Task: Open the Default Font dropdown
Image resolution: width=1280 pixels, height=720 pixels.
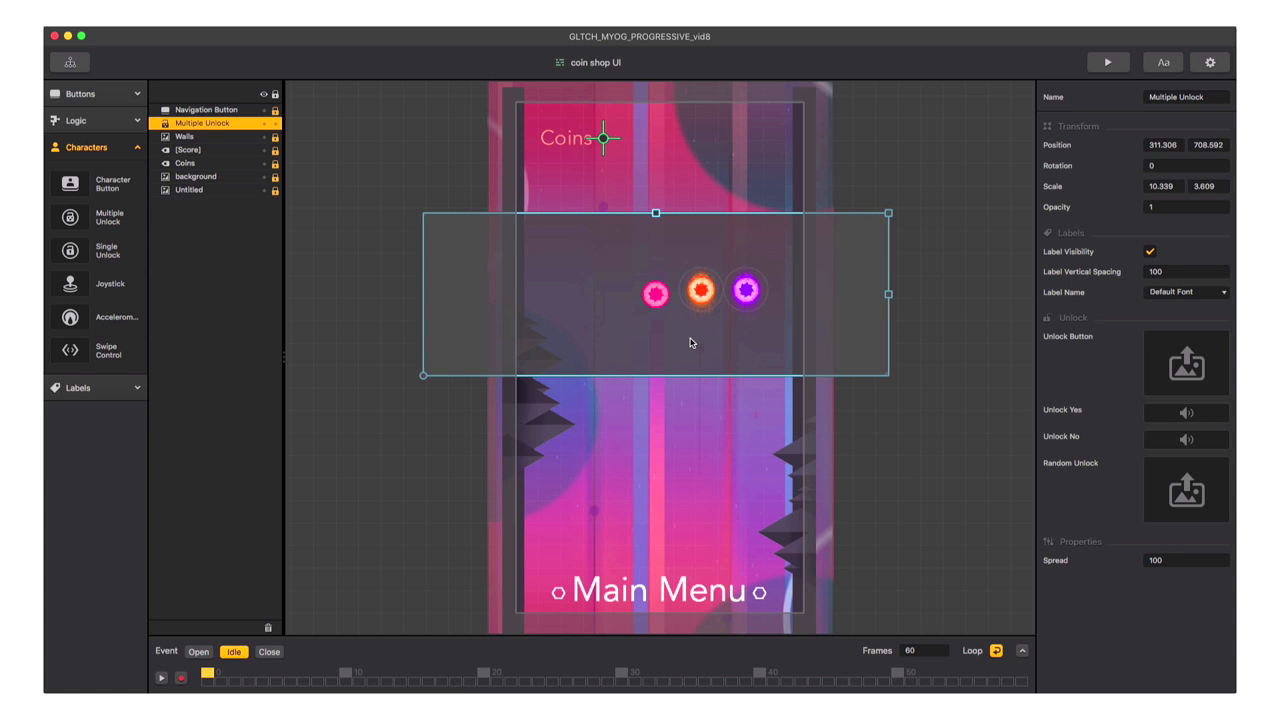Action: [1186, 292]
